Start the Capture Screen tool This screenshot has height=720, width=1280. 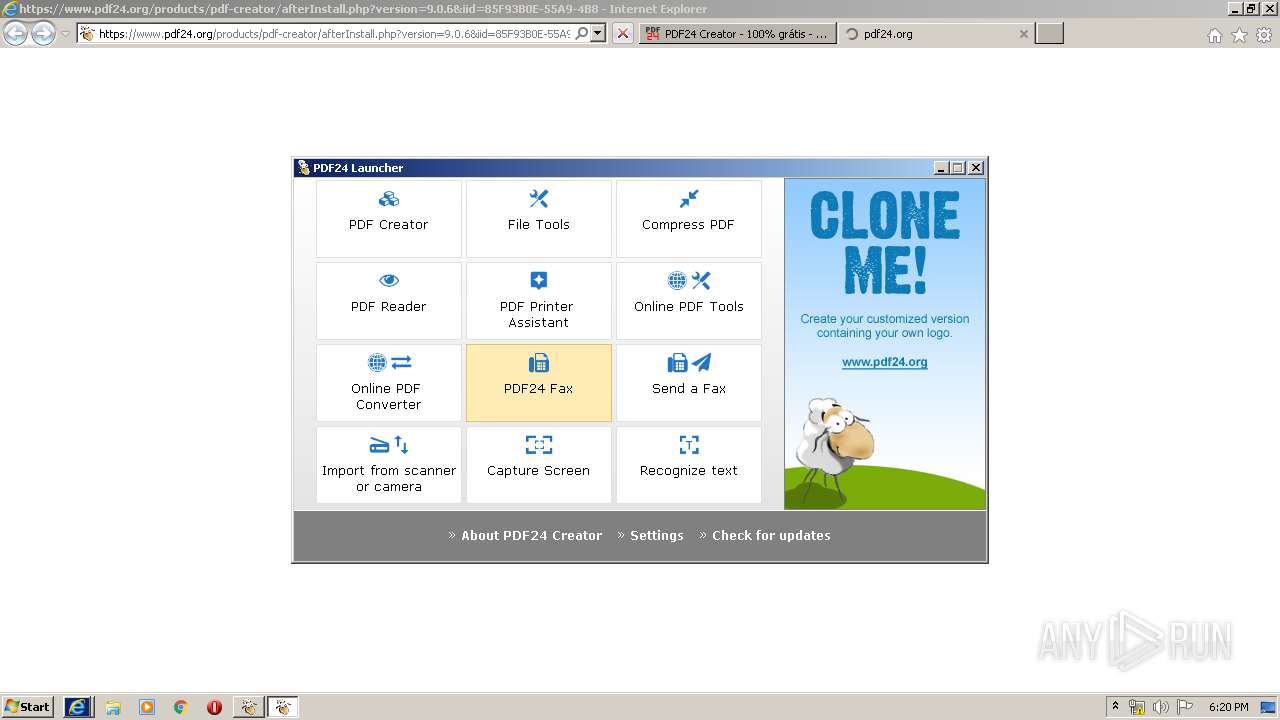tap(539, 464)
